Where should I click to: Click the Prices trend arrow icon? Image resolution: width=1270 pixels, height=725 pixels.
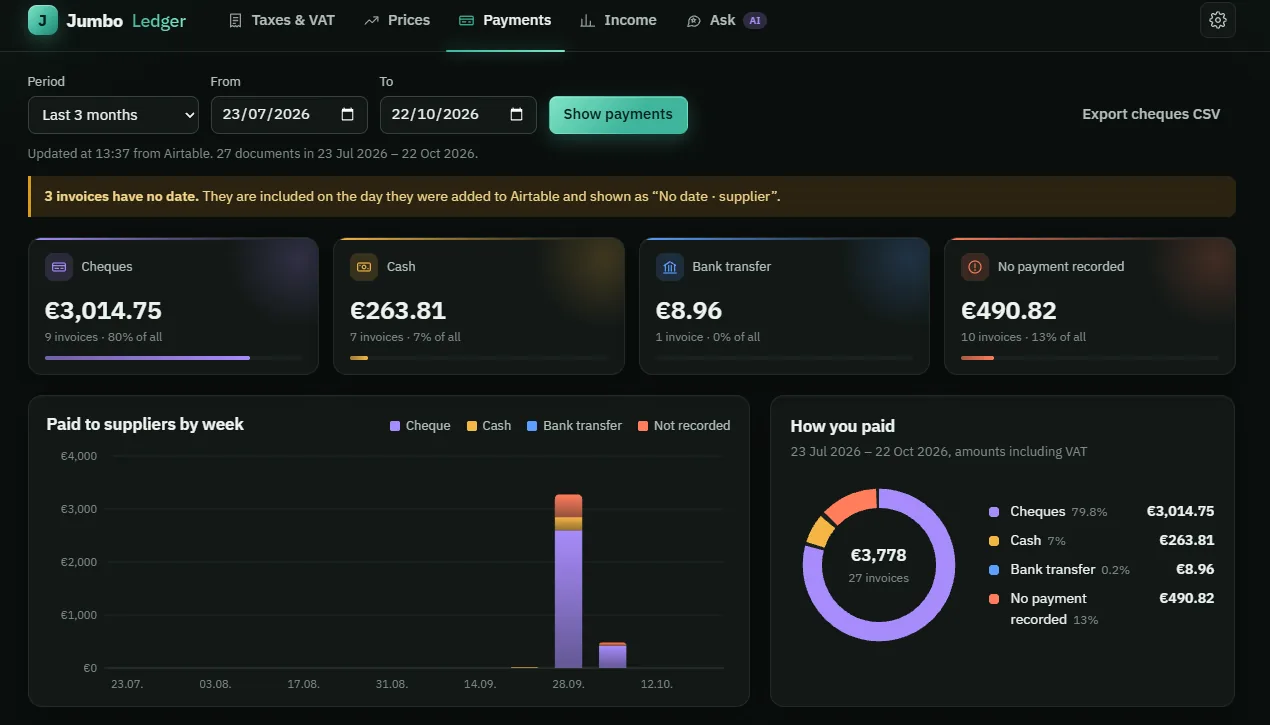click(x=372, y=20)
